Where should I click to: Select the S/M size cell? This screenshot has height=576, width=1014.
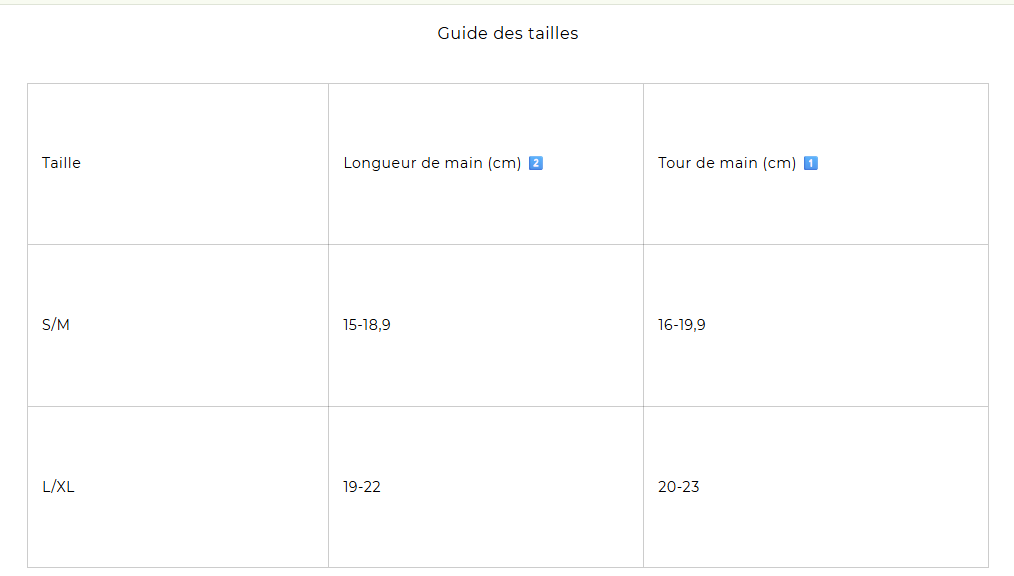click(56, 325)
